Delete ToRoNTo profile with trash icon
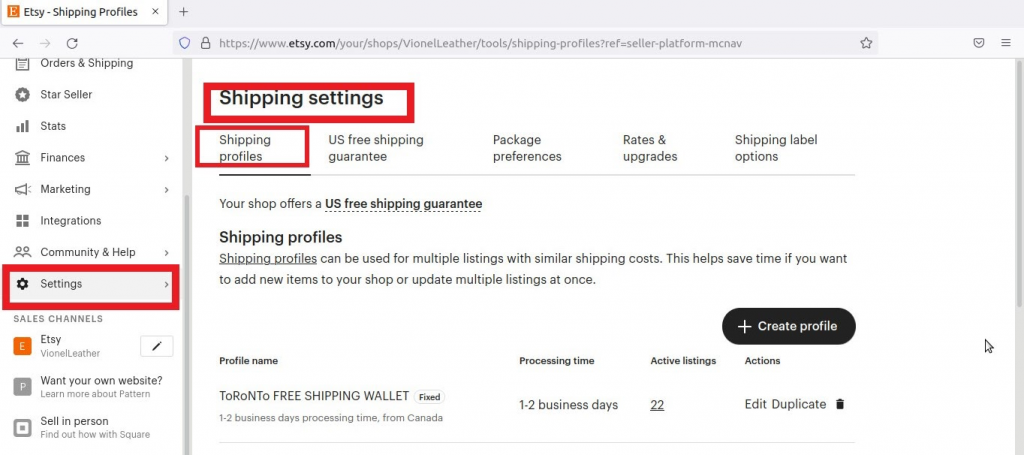This screenshot has width=1024, height=455. (x=840, y=404)
